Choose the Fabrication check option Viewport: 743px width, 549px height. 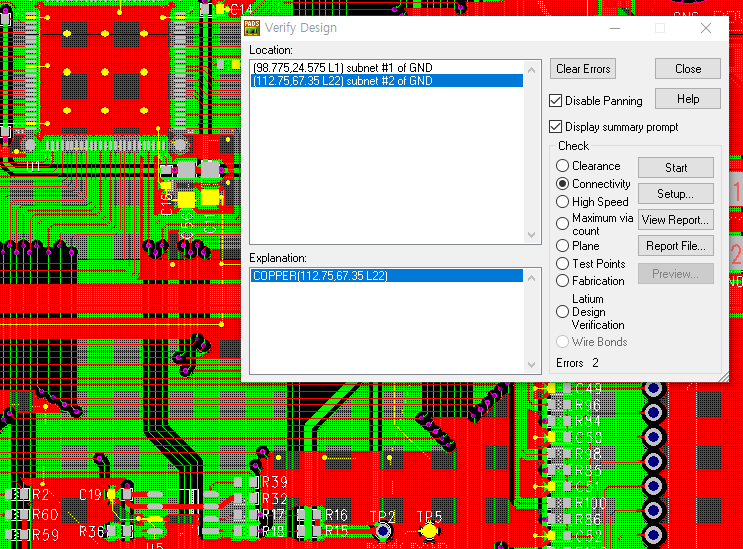tap(563, 281)
